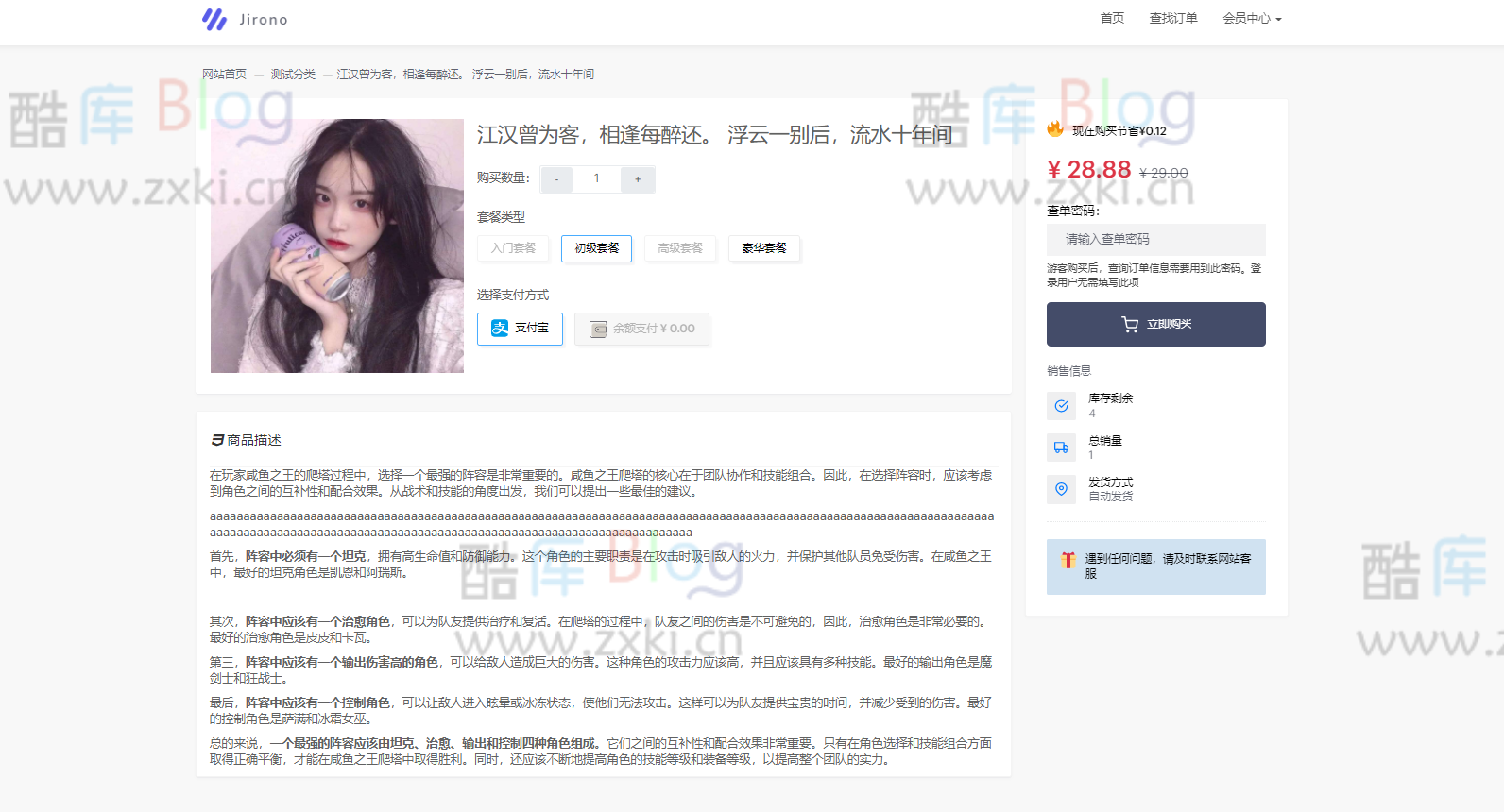Click the Jirono logo icon
1504x812 pixels.
click(214, 19)
